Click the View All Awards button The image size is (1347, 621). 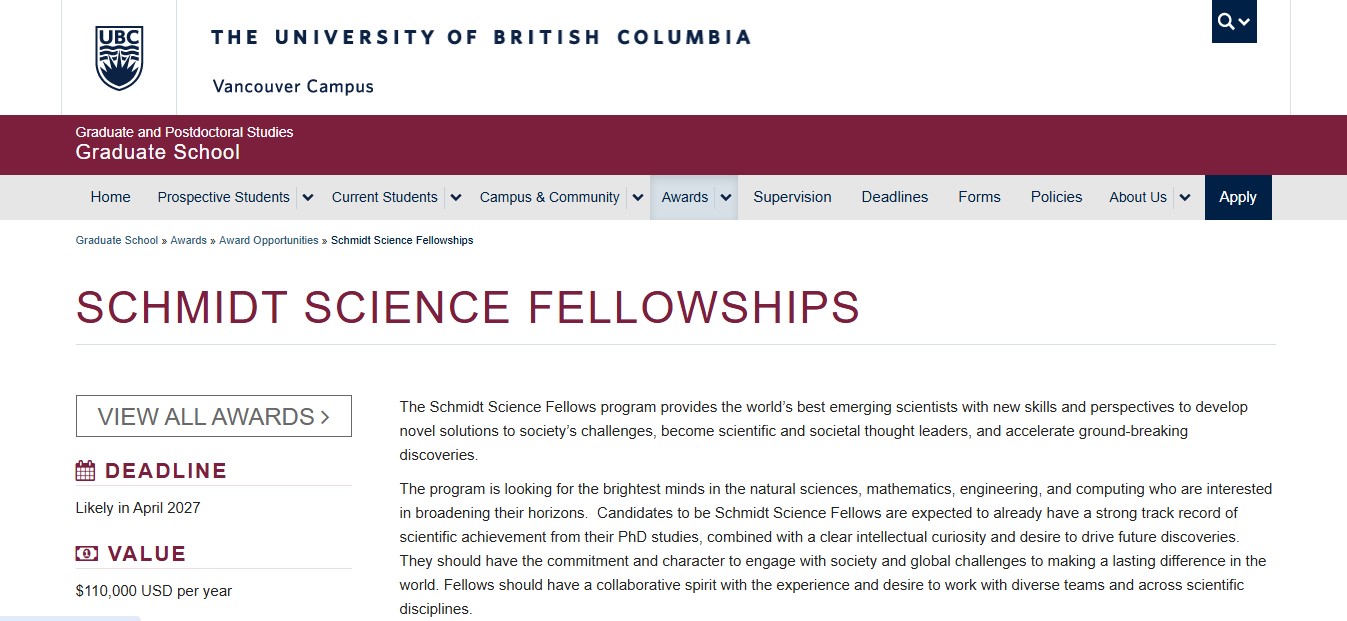tap(214, 416)
